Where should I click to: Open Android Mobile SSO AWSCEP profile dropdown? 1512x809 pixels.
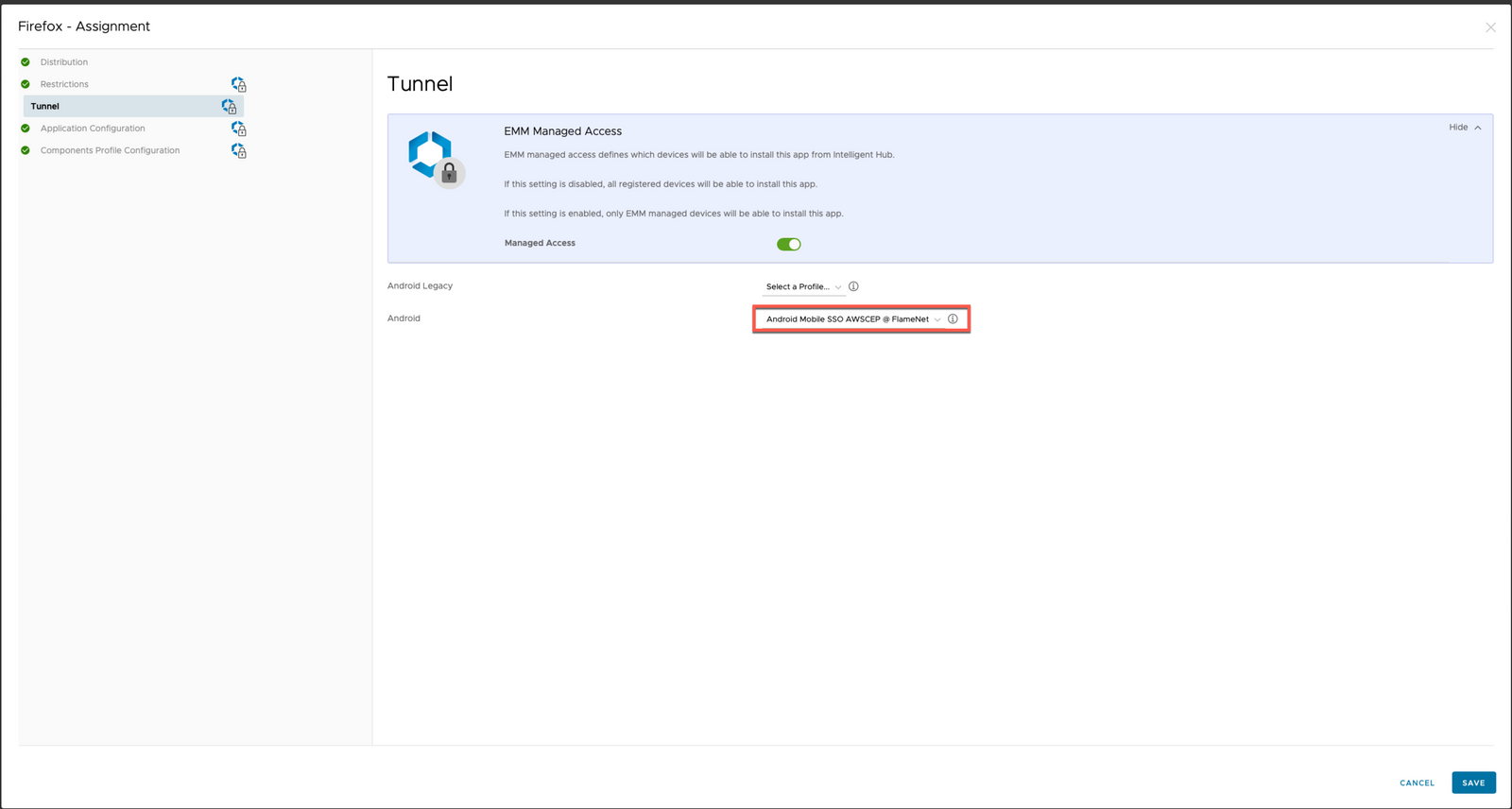tap(853, 319)
